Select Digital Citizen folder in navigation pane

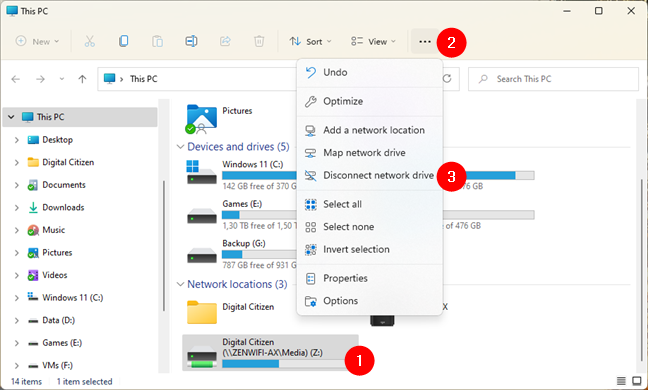pos(68,162)
